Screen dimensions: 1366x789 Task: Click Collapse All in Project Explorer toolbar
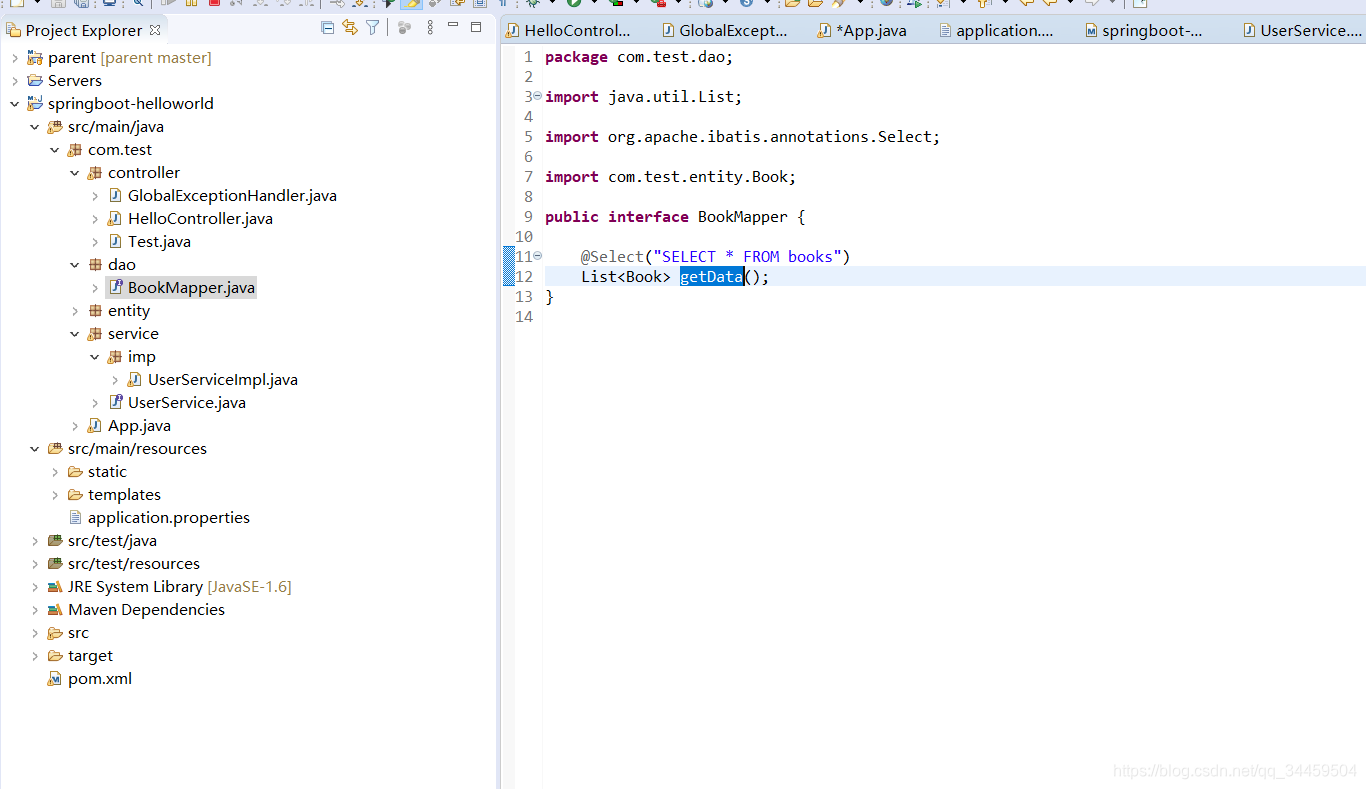327,28
